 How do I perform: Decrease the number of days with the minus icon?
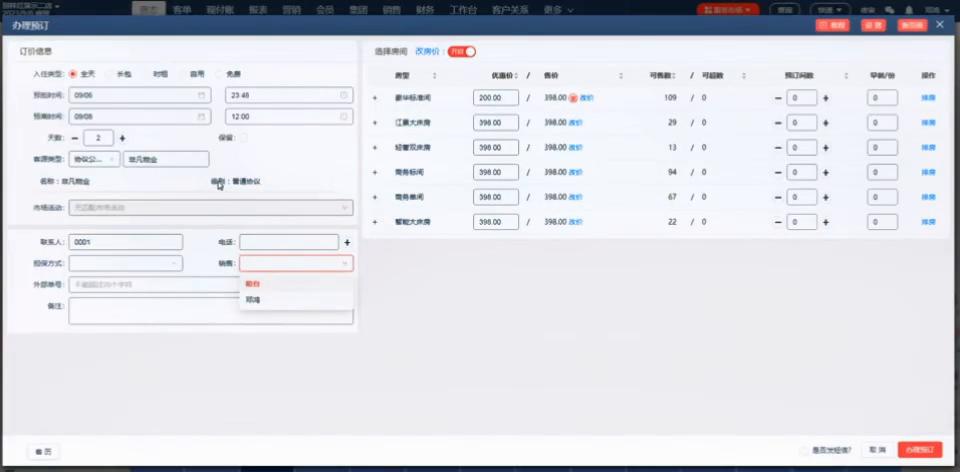(75, 138)
